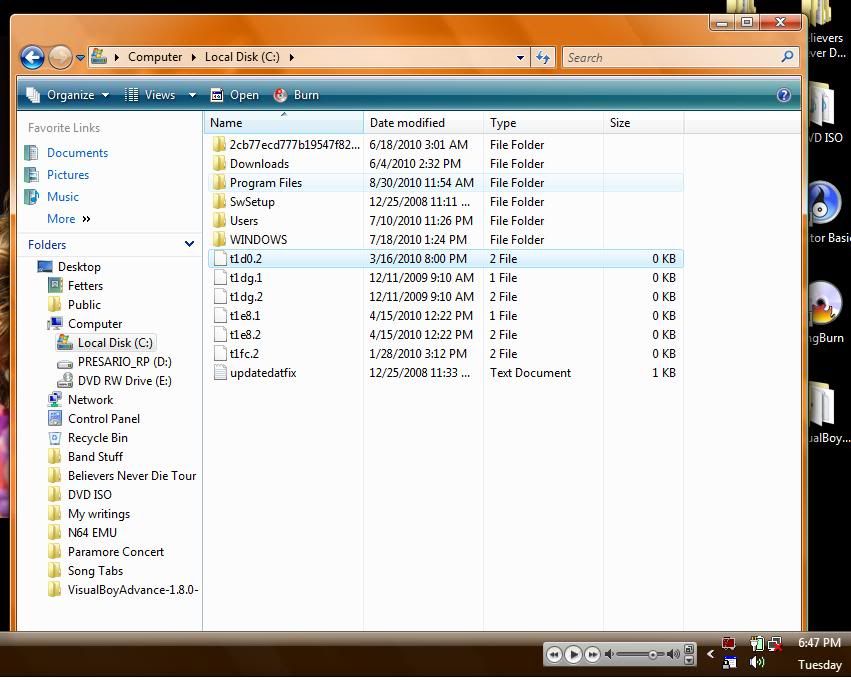The width and height of the screenshot is (851, 682).
Task: Click the refresh button beside the address bar
Action: coord(542,57)
